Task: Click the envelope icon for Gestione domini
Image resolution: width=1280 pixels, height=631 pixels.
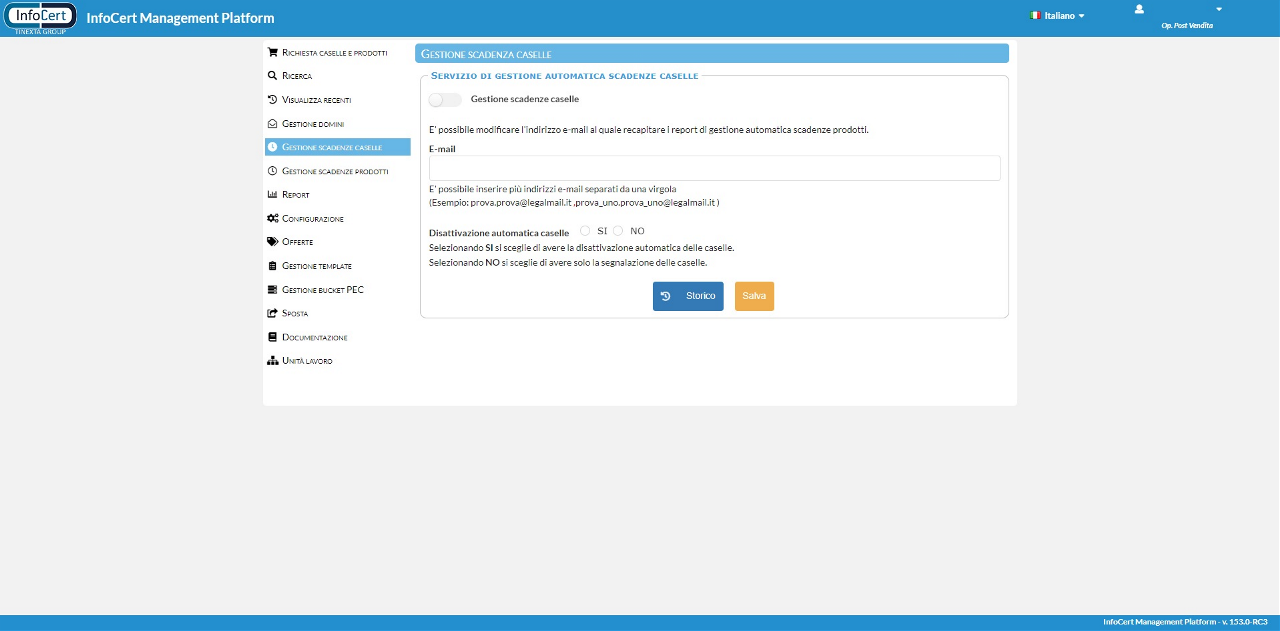Action: pyautogui.click(x=272, y=124)
